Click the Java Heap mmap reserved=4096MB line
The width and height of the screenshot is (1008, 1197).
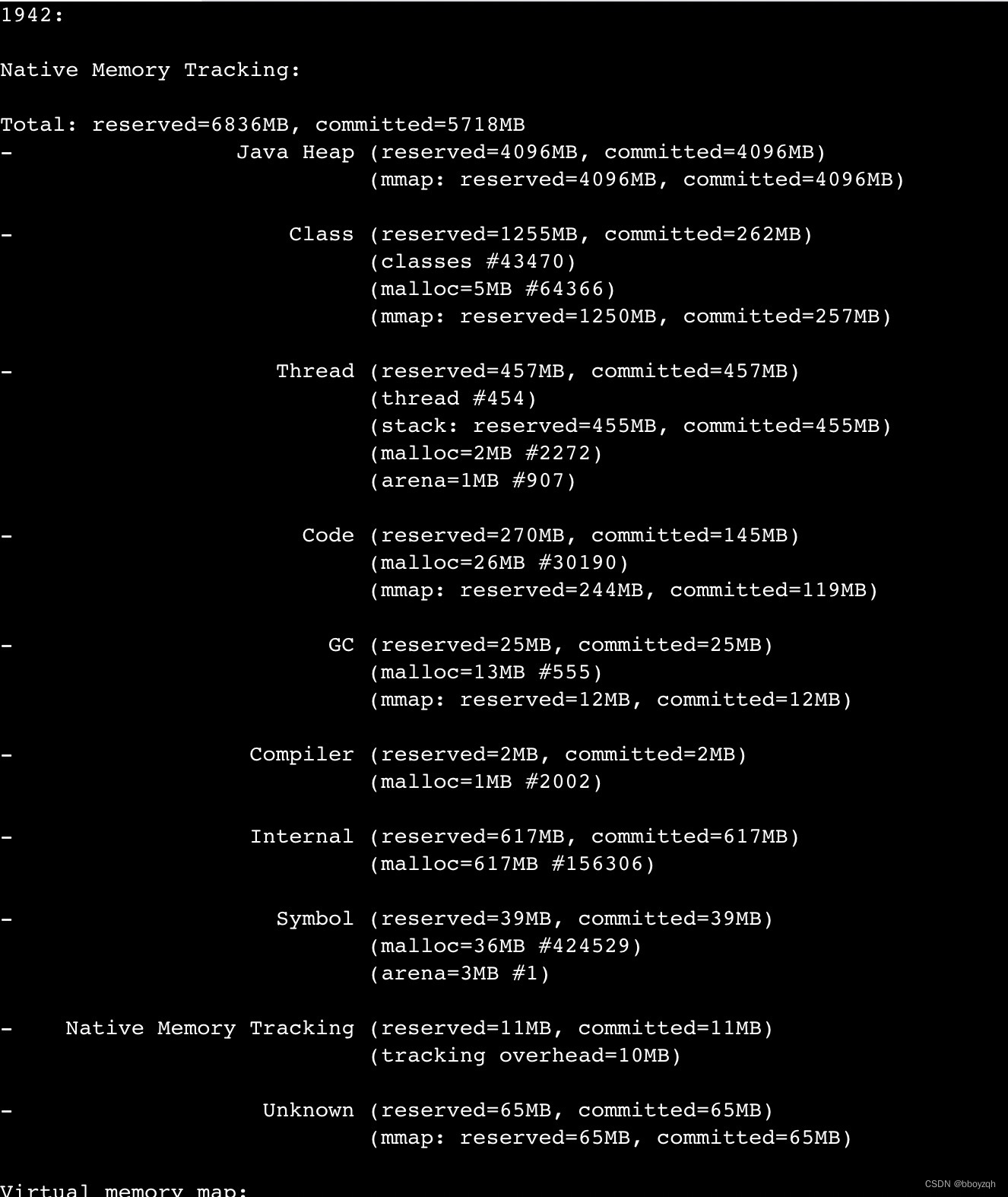(x=638, y=179)
